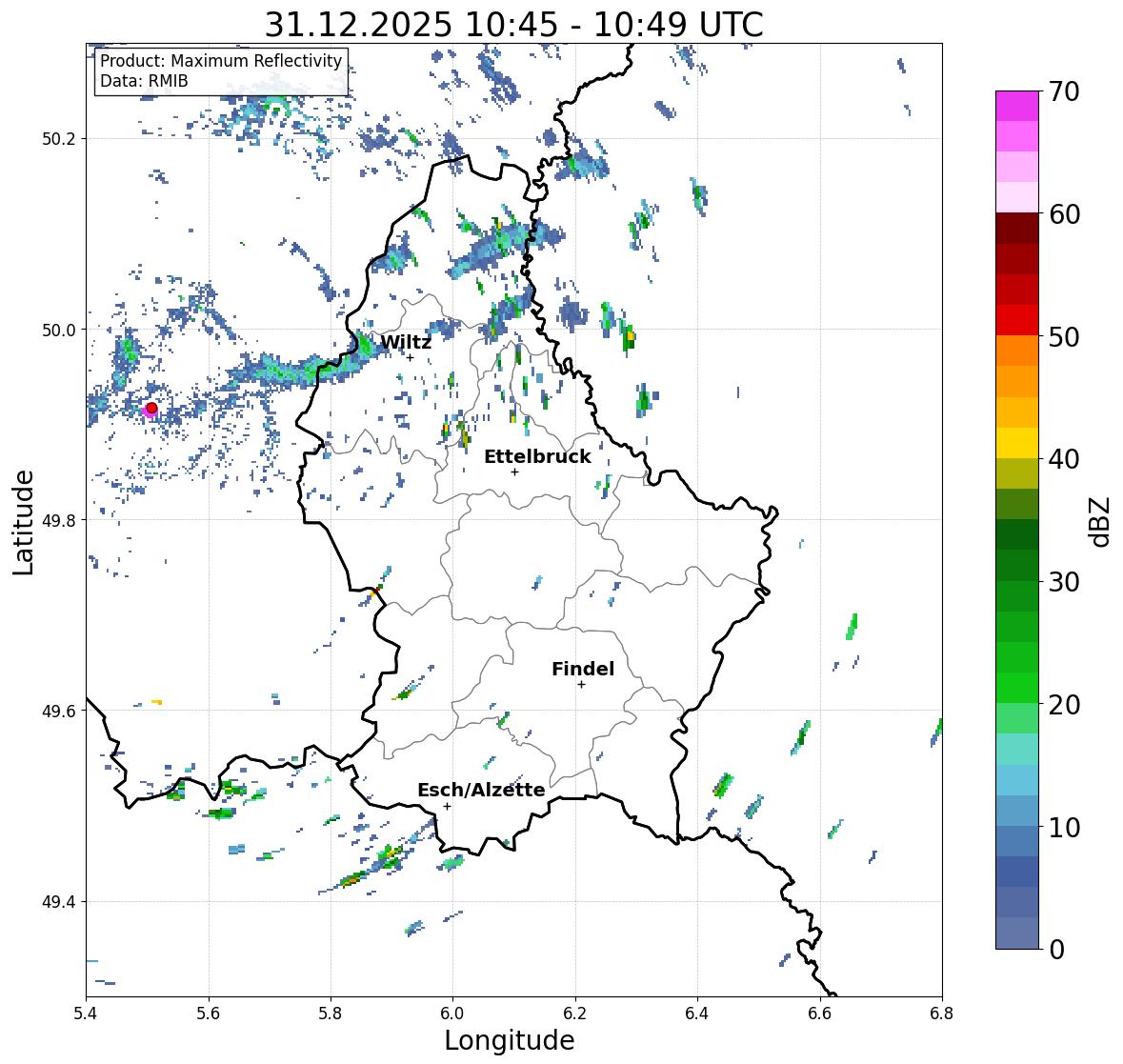The image size is (1123, 1064).
Task: Click the 6.2 longitude tick label
Action: [x=575, y=1014]
